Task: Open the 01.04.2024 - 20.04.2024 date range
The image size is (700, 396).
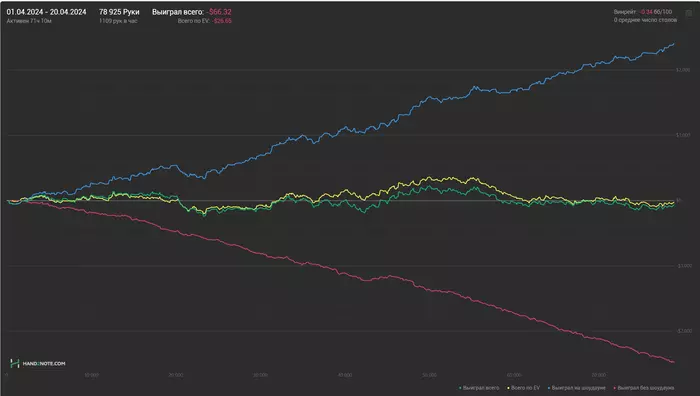Action: pyautogui.click(x=46, y=12)
